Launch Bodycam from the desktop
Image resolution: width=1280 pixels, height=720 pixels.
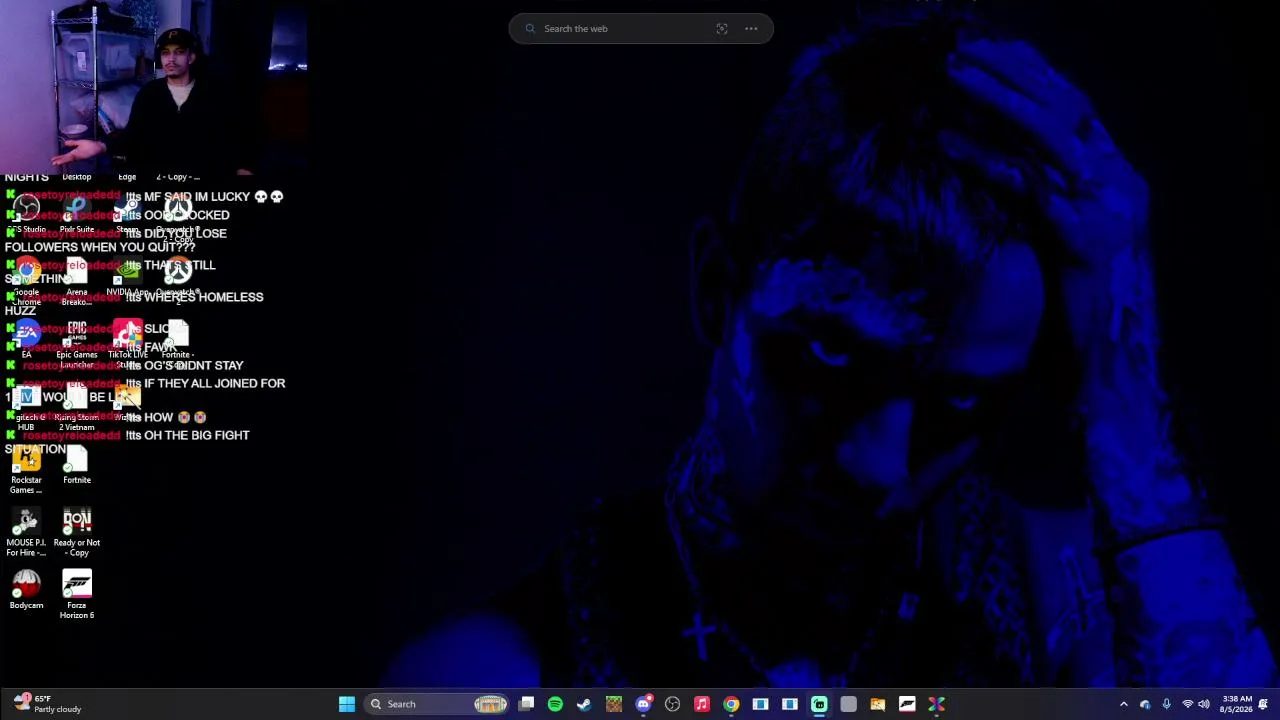tap(26, 590)
